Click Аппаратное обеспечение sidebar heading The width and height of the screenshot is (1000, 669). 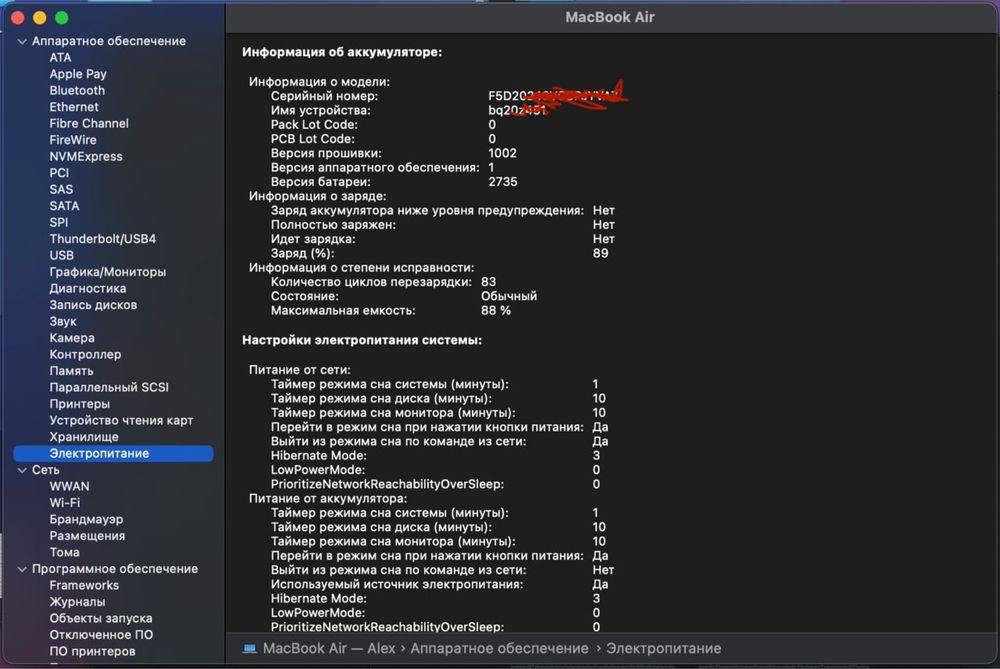[109, 41]
